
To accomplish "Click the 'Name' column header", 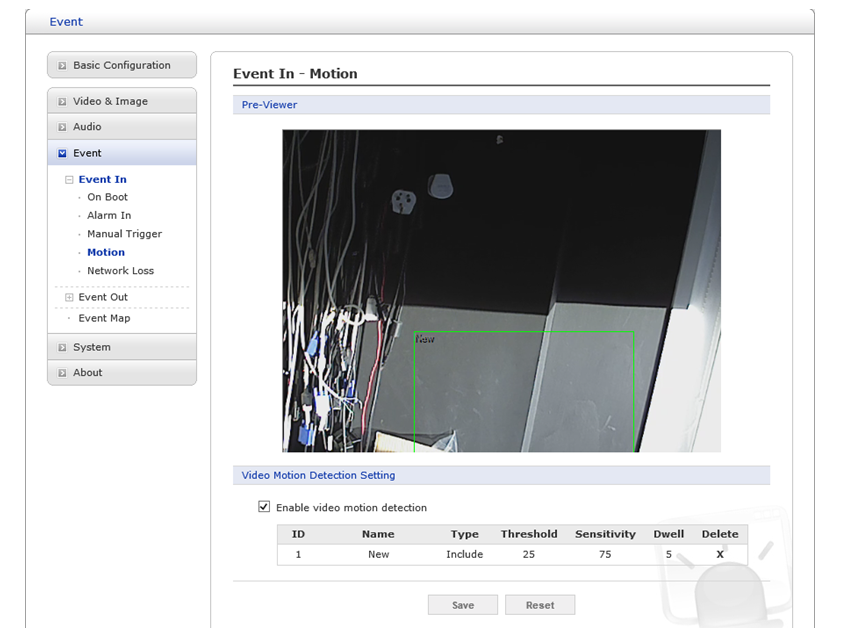I will pyautogui.click(x=378, y=534).
